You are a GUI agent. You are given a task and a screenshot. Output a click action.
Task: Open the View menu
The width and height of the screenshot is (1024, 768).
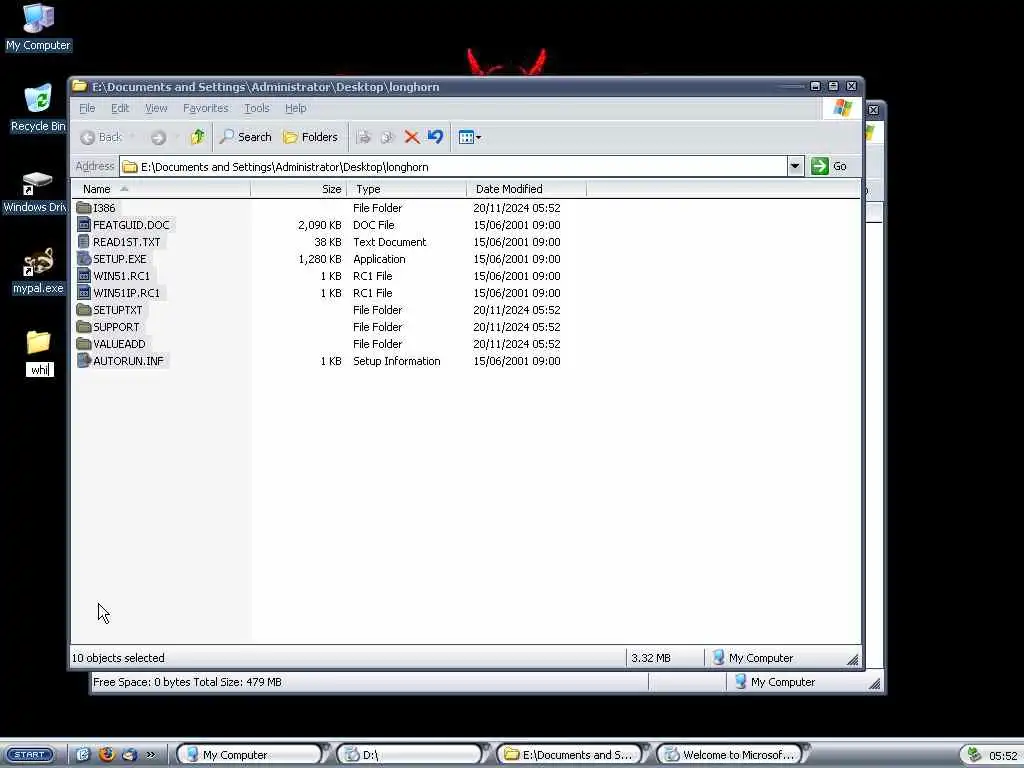156,108
